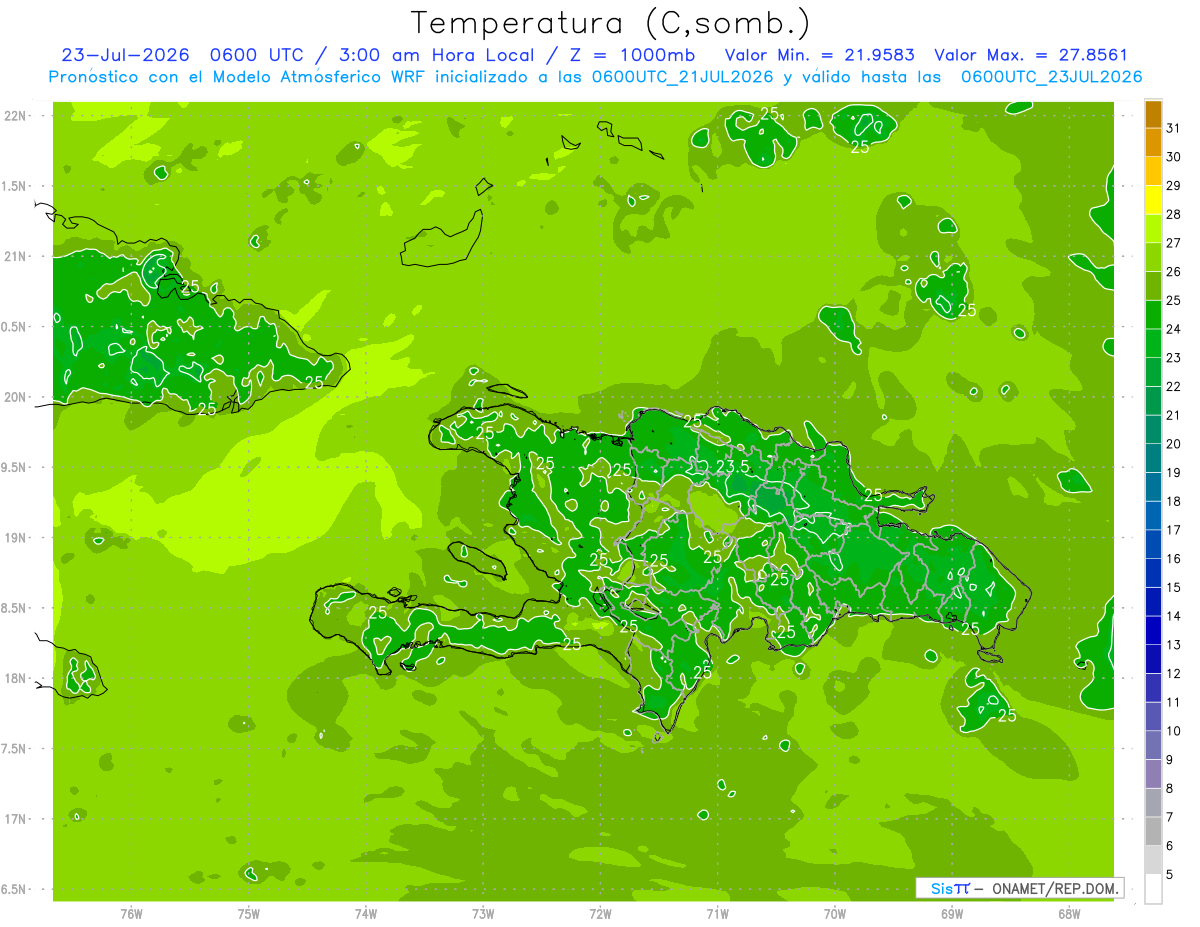The width and height of the screenshot is (1200, 927).
Task: Click the '23.5' contour label on map
Action: tap(733, 466)
